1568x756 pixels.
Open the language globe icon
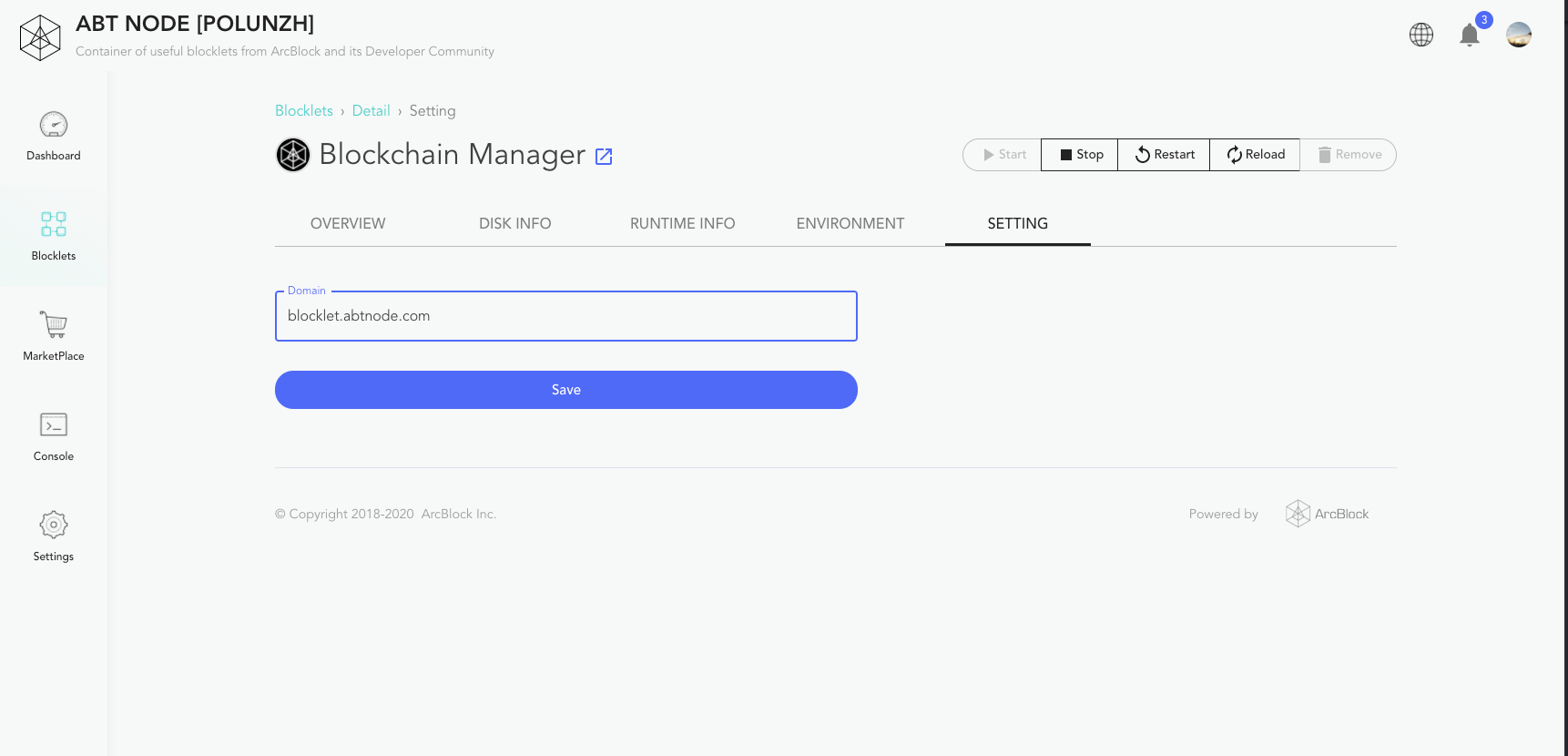1421,35
